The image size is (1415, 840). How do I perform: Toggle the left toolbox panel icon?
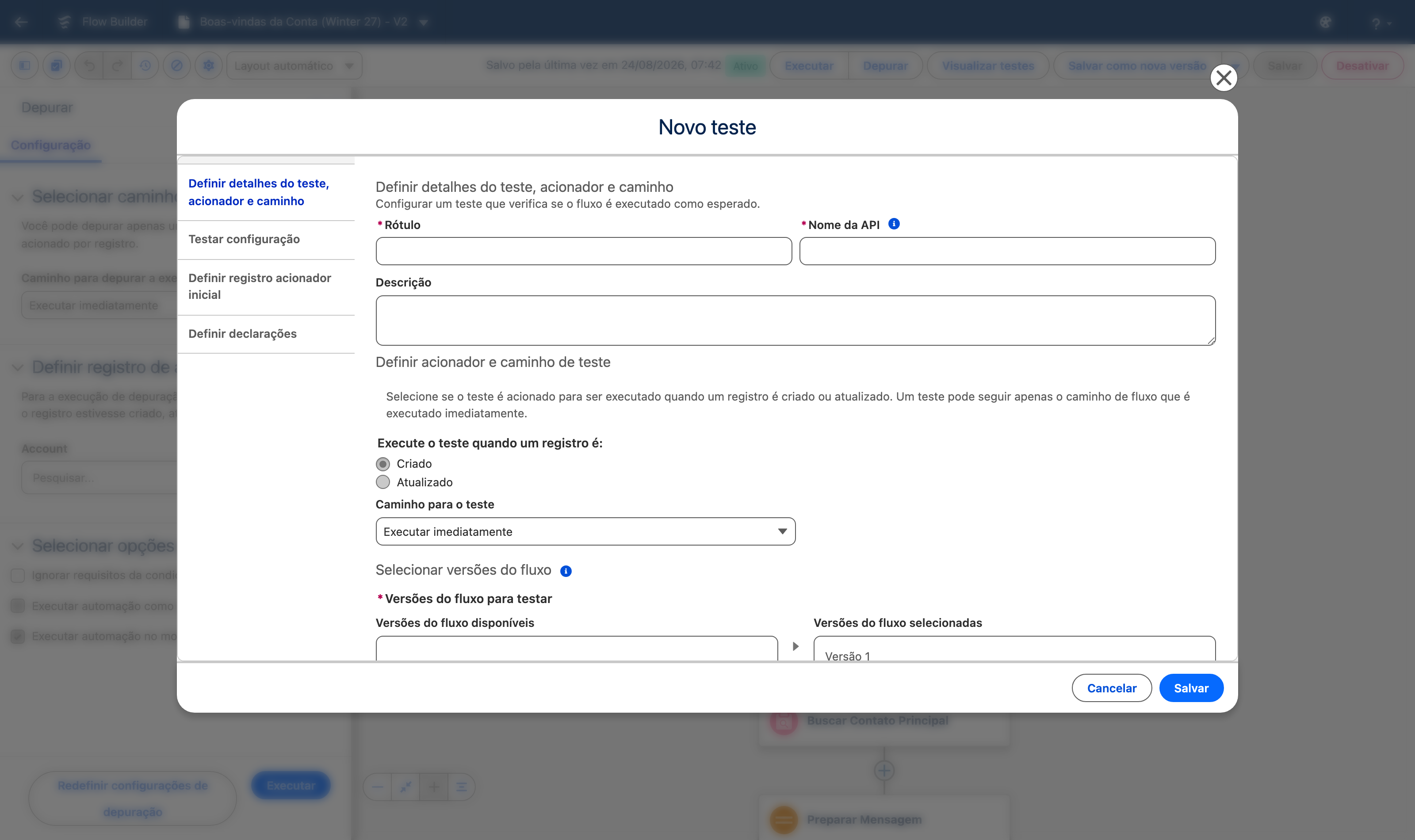25,66
